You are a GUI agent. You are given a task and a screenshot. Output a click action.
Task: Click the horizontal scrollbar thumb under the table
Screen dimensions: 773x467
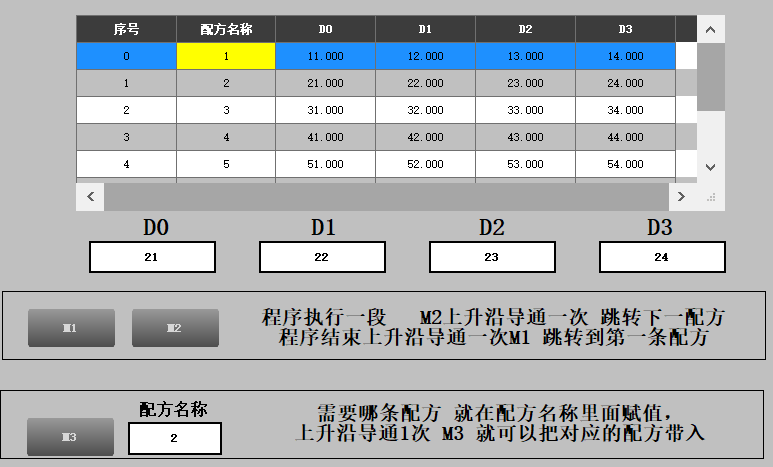point(385,196)
